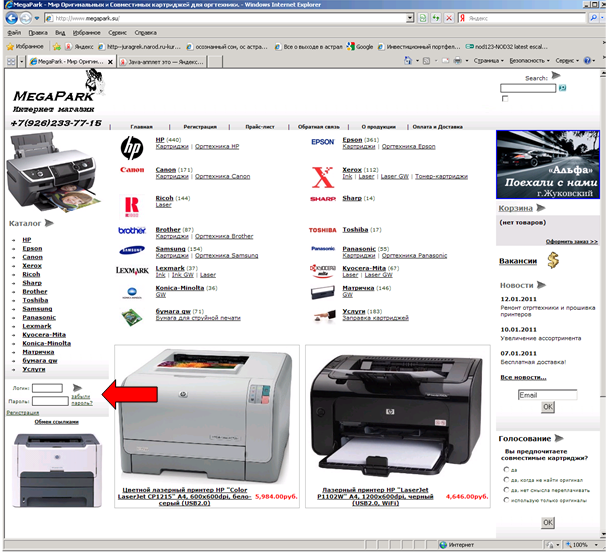Click the Xerox red X logo
609x553 pixels.
pyautogui.click(x=323, y=177)
